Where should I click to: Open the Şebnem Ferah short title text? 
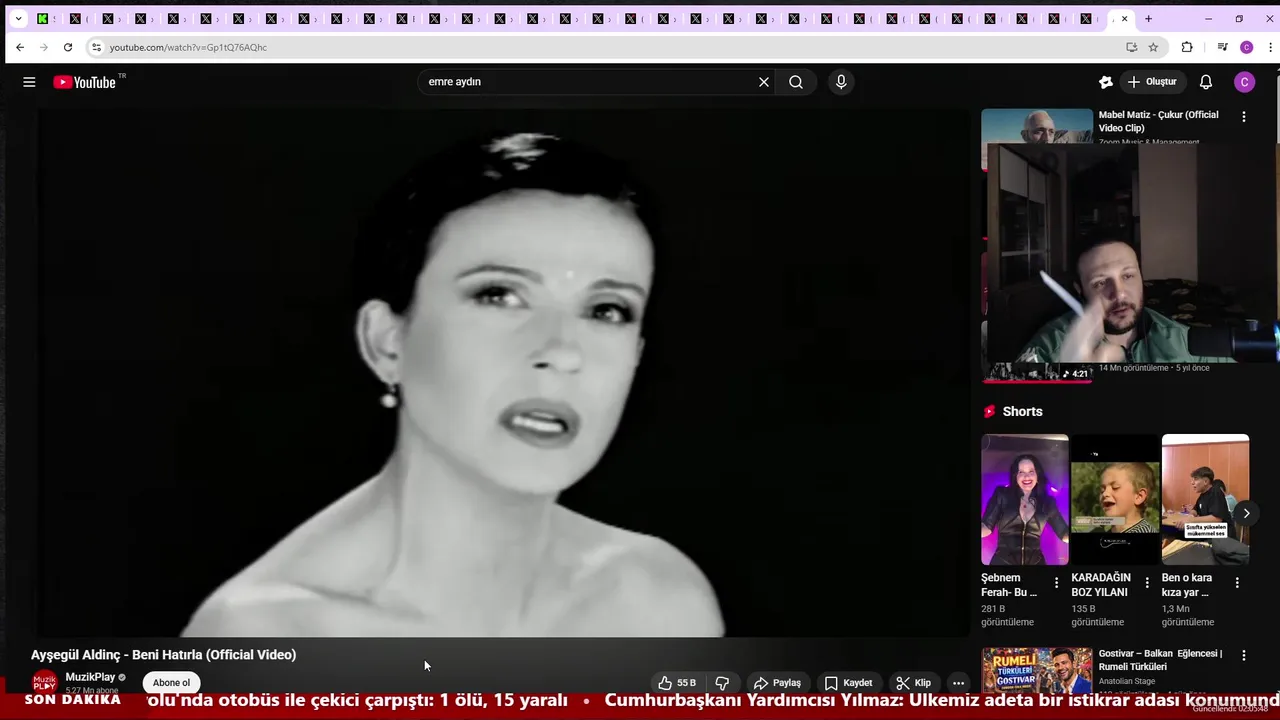pos(1009,585)
